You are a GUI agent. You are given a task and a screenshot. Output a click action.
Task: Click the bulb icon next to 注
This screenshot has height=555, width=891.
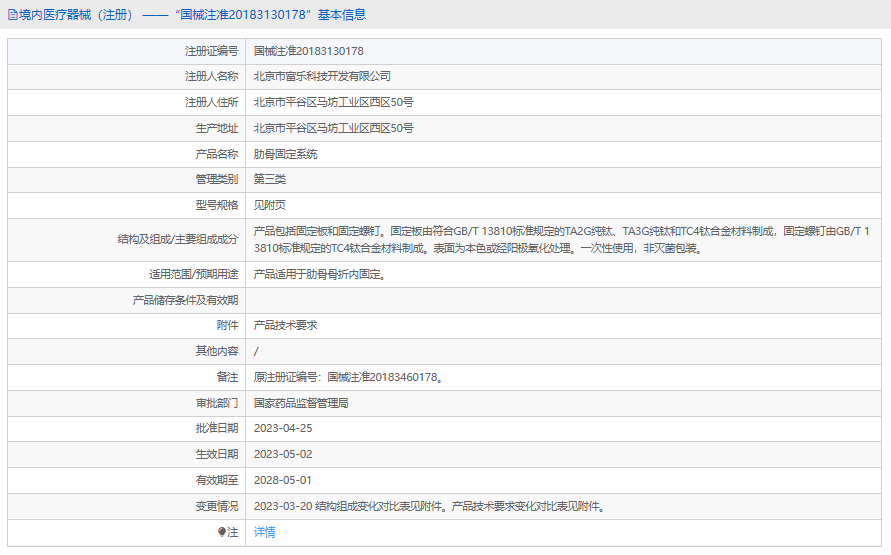tap(222, 532)
